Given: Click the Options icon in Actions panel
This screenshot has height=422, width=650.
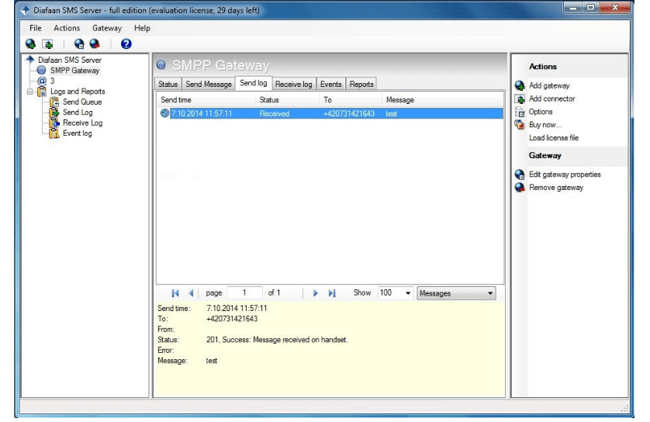Looking at the screenshot, I should [x=520, y=112].
